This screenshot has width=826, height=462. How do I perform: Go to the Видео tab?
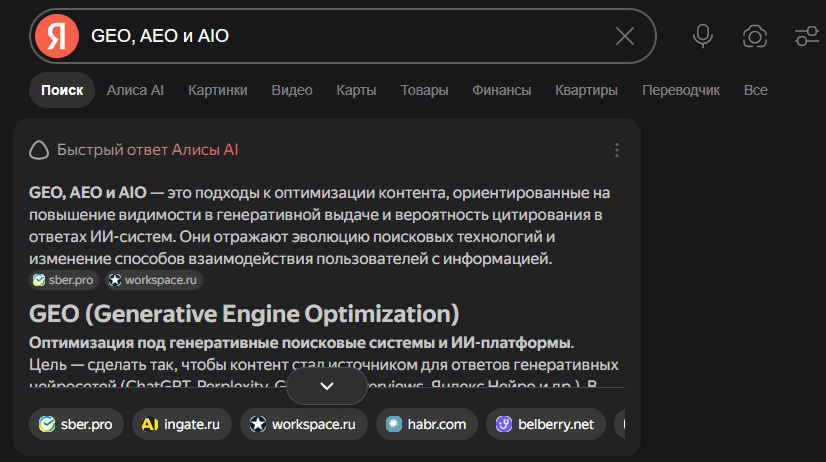point(292,90)
